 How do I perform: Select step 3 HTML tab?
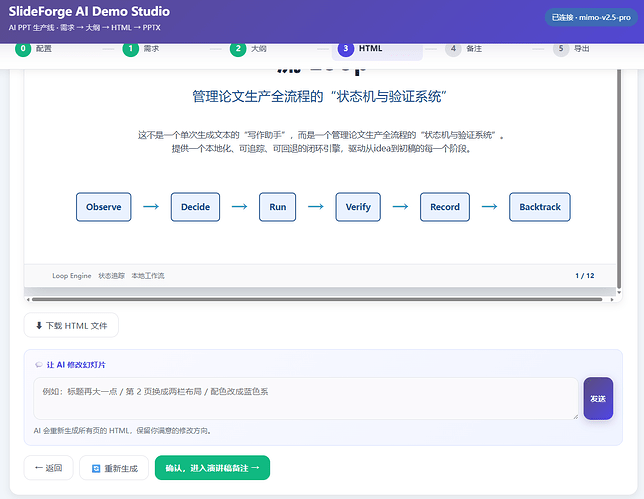(x=377, y=49)
